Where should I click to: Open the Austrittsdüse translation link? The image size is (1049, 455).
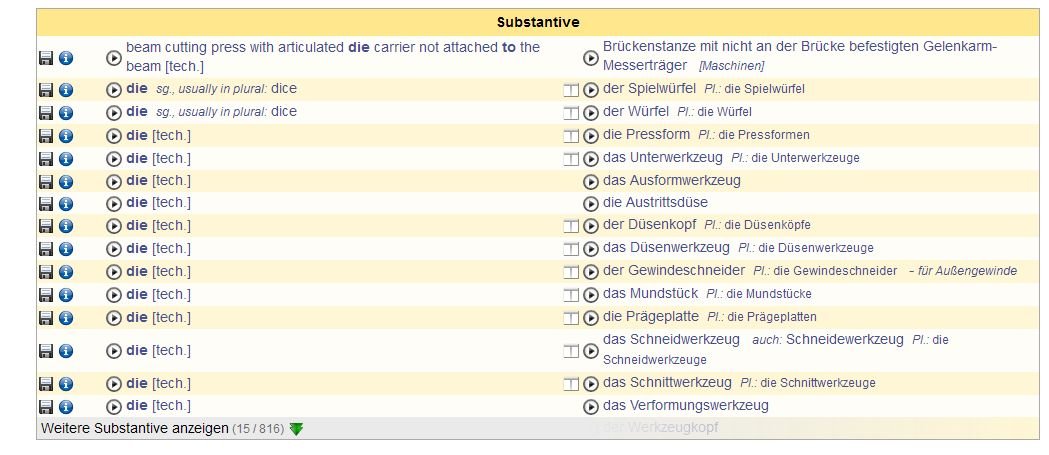tap(655, 202)
